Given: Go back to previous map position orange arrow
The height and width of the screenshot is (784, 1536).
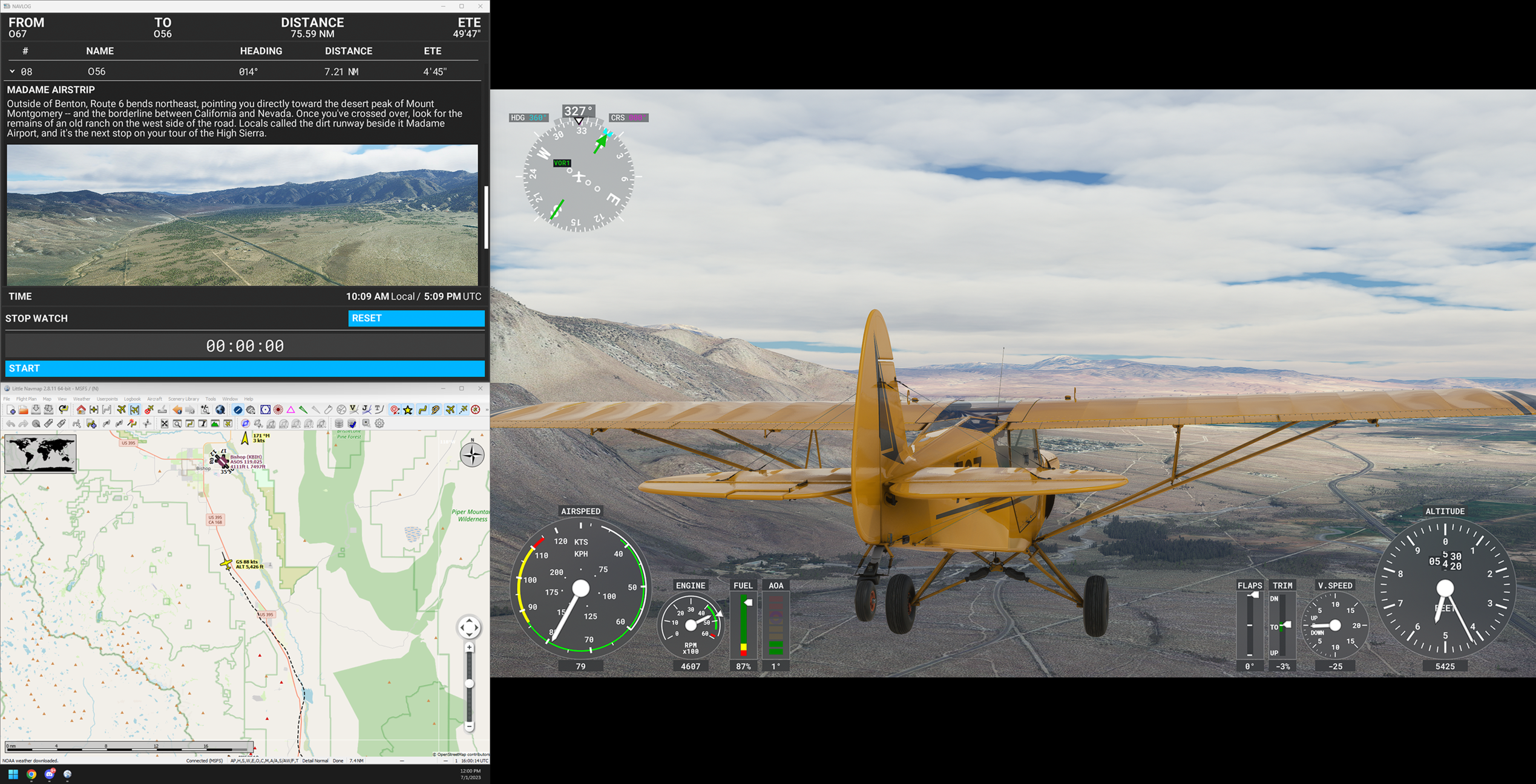Looking at the screenshot, I should (177, 410).
